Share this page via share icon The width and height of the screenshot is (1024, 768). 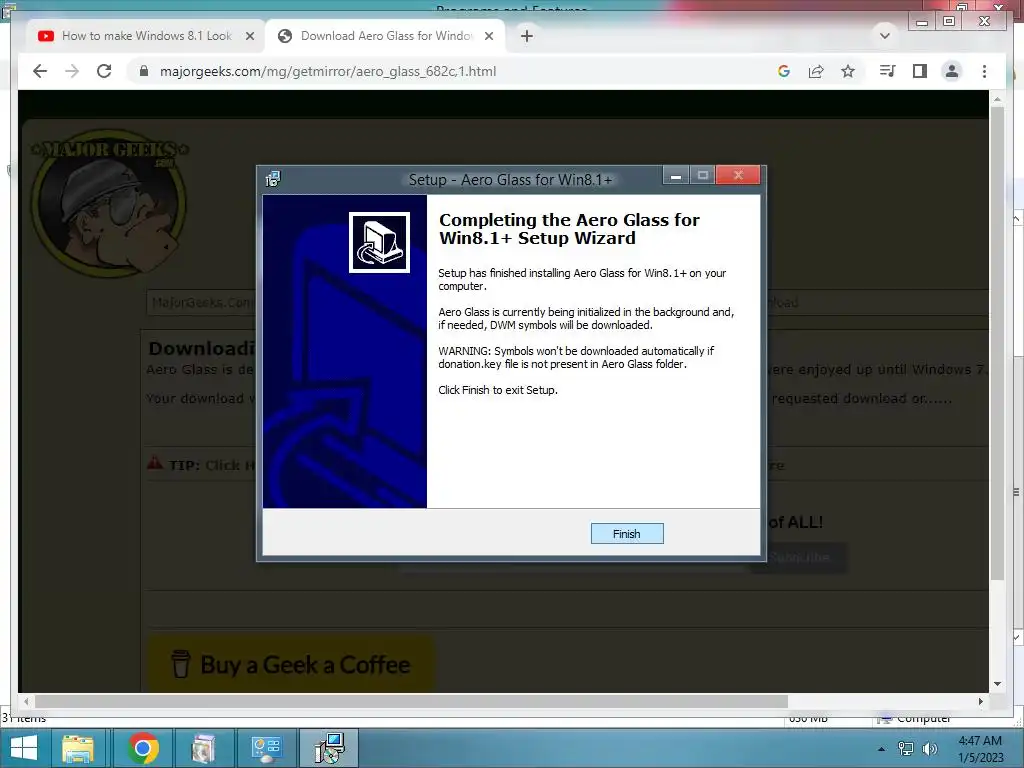[x=816, y=71]
